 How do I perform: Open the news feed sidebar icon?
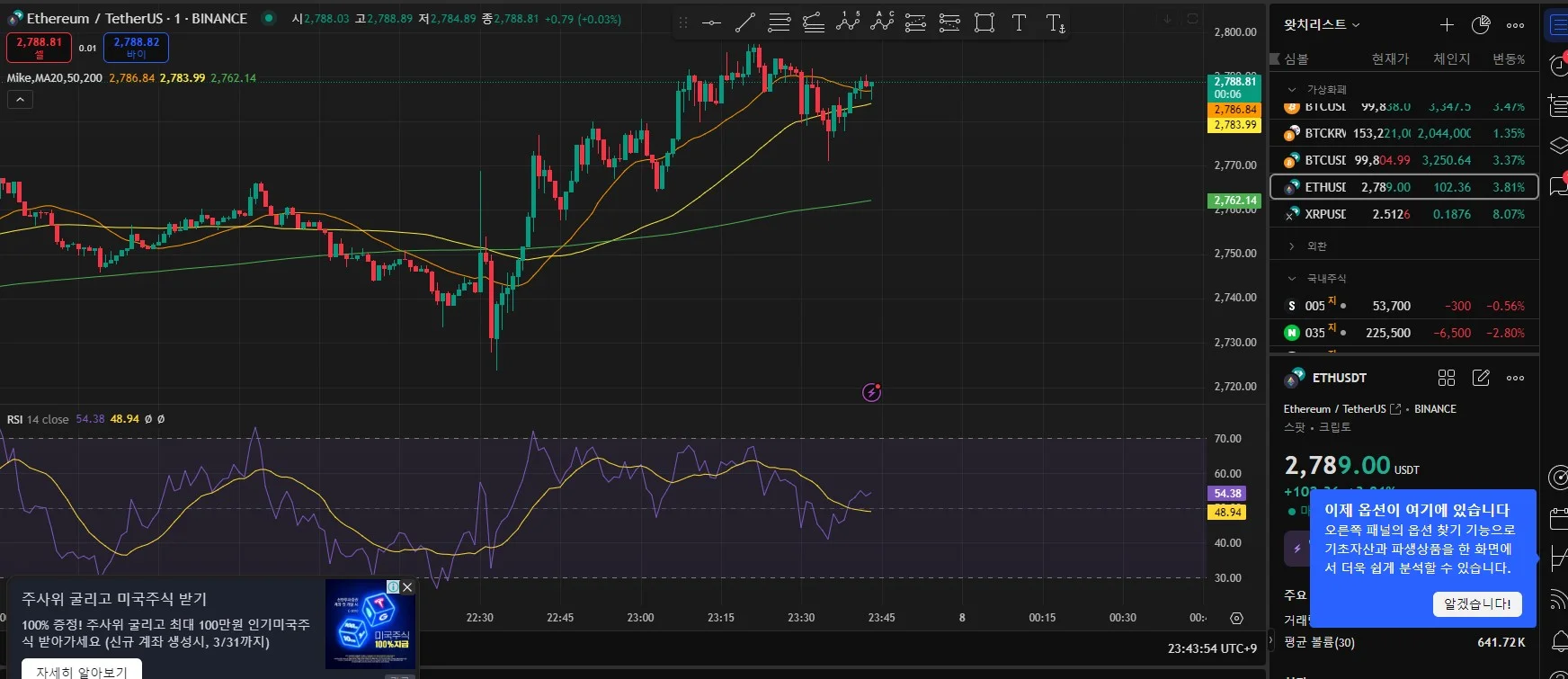point(1559,599)
